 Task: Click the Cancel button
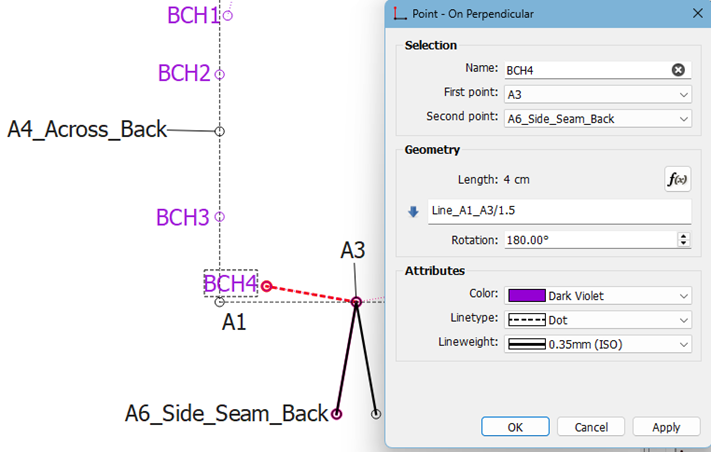coord(591,427)
